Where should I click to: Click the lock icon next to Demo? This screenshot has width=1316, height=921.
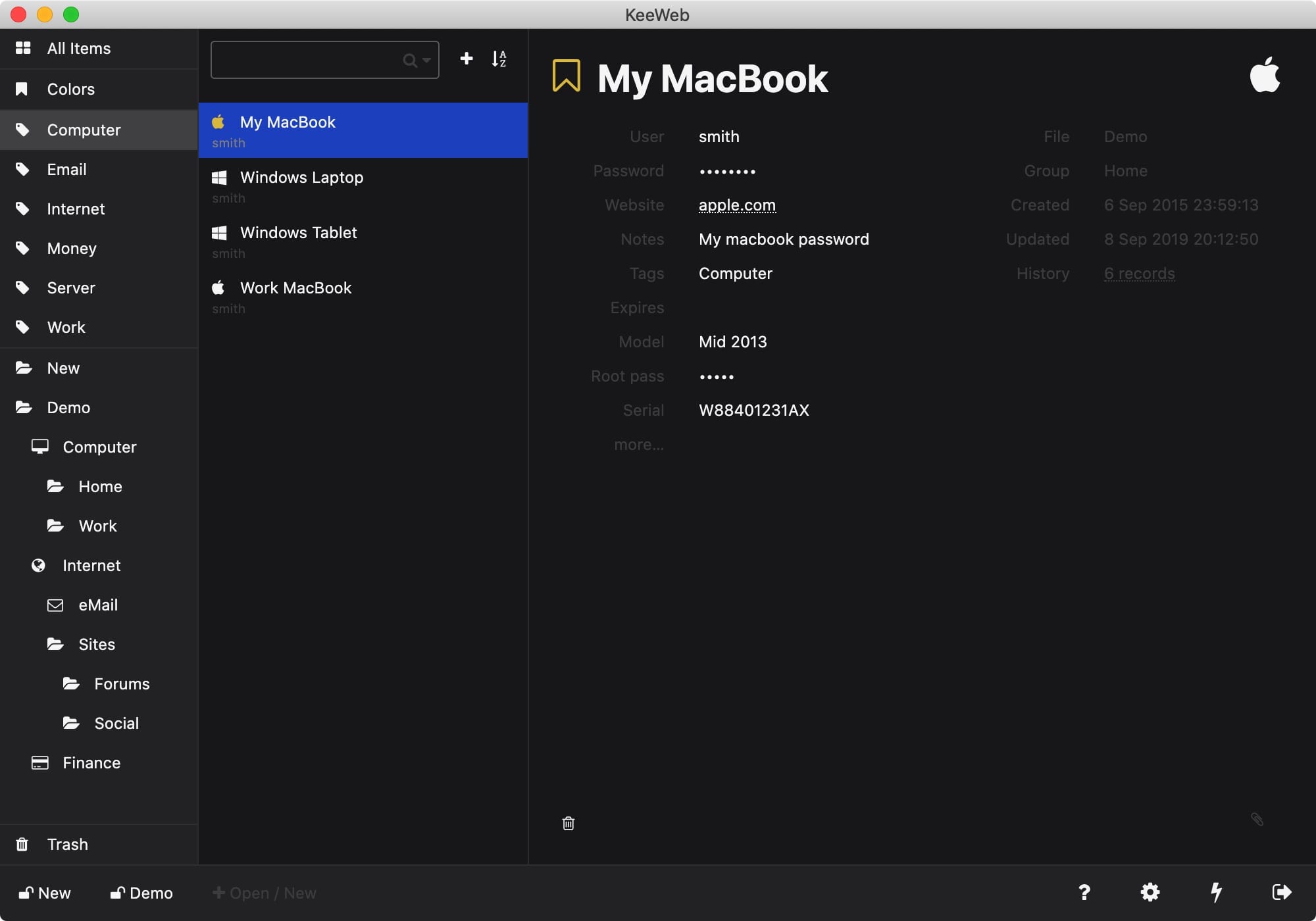pyautogui.click(x=117, y=892)
